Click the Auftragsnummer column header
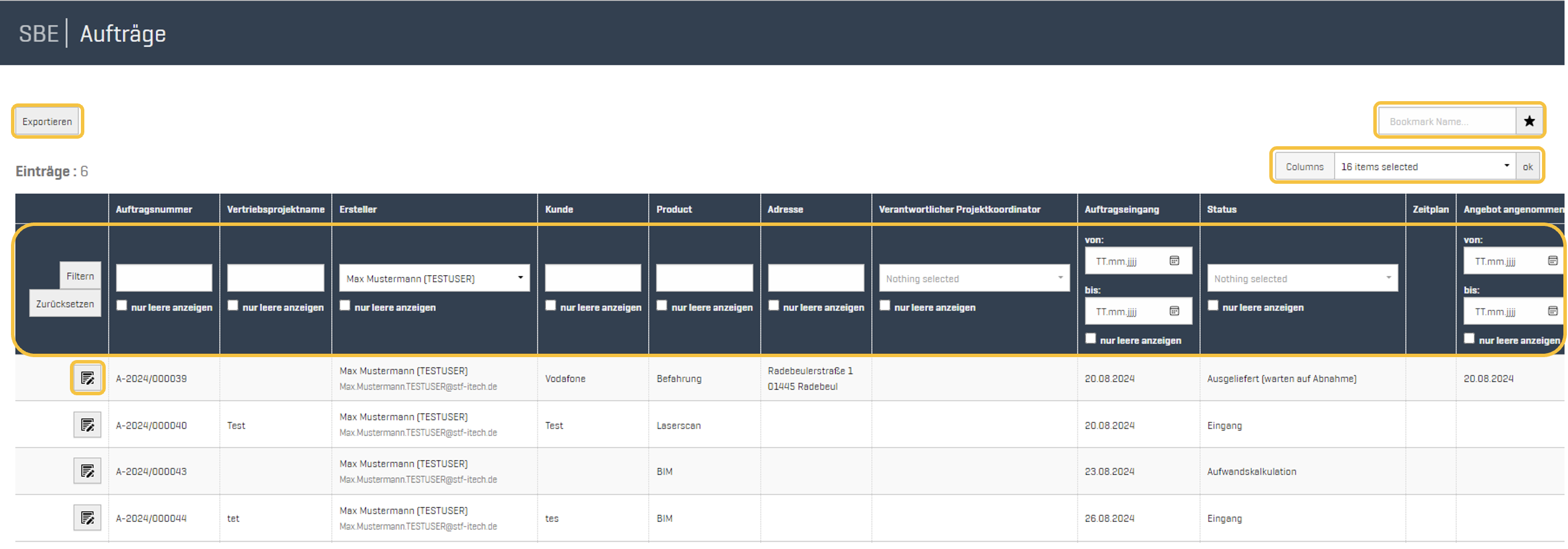This screenshot has width=1568, height=549. pos(154,209)
